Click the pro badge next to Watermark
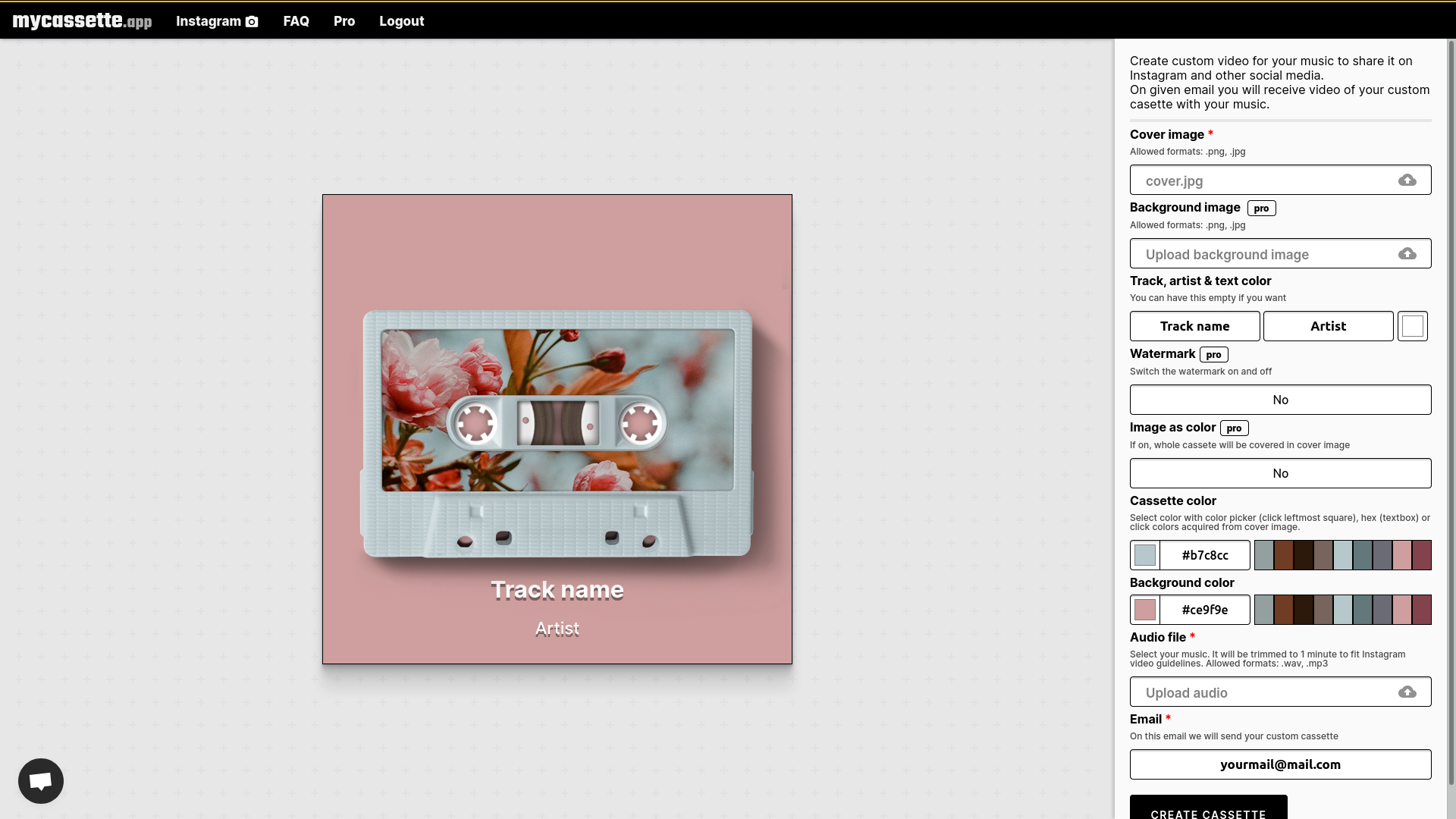Viewport: 1456px width, 819px height. point(1213,354)
